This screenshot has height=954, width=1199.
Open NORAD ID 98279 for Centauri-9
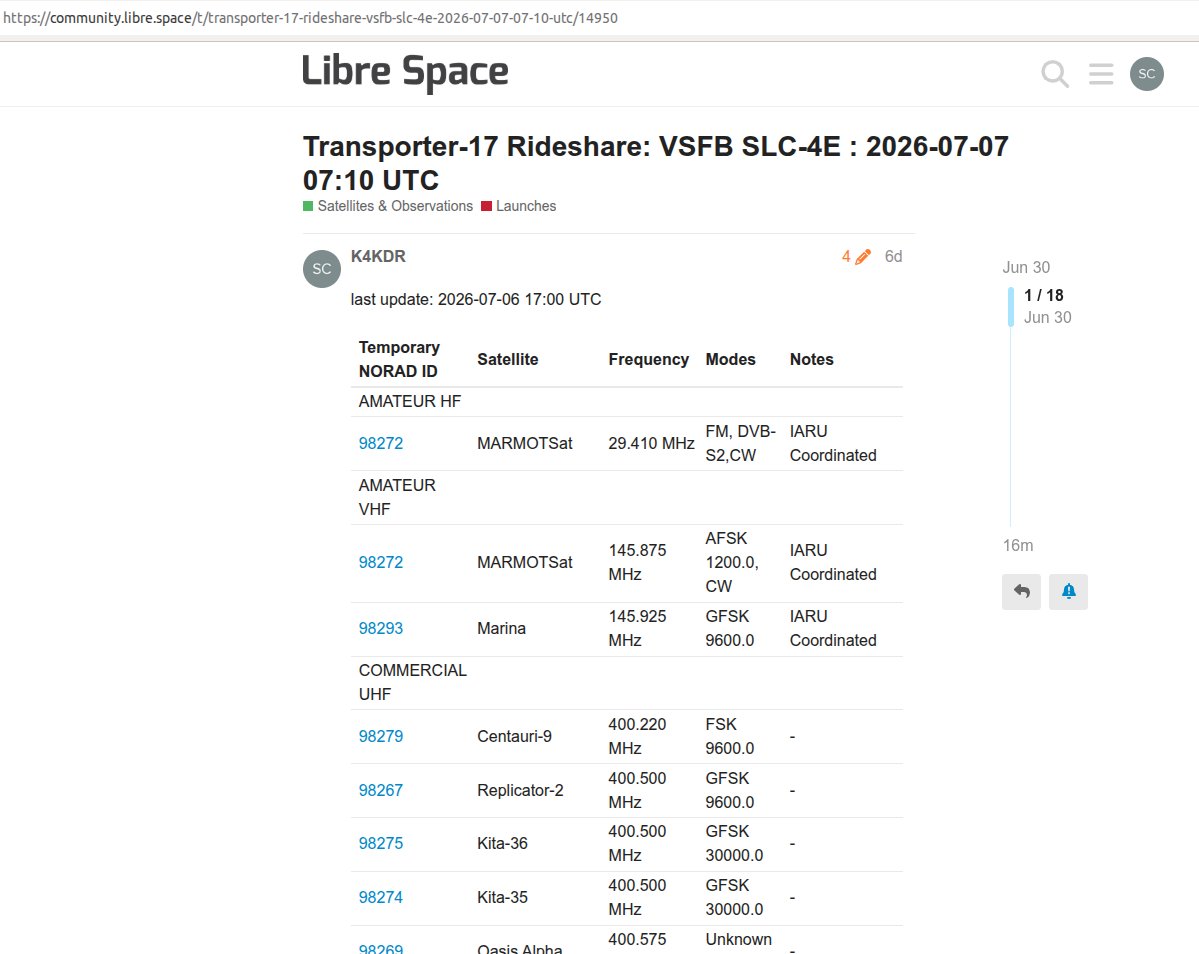[x=381, y=736]
